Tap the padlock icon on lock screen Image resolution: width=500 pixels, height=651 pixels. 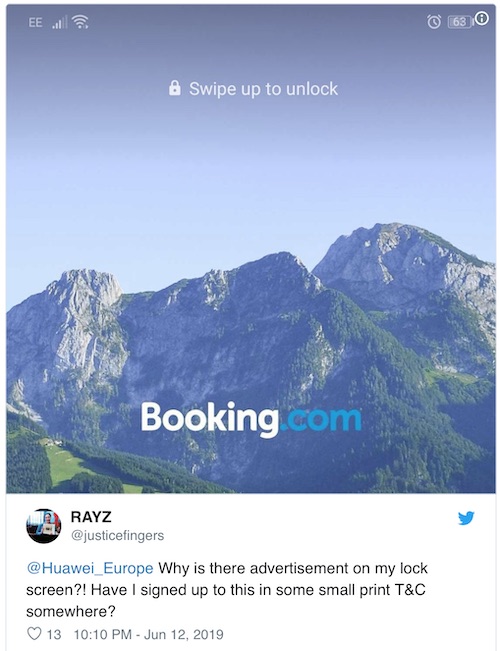175,88
